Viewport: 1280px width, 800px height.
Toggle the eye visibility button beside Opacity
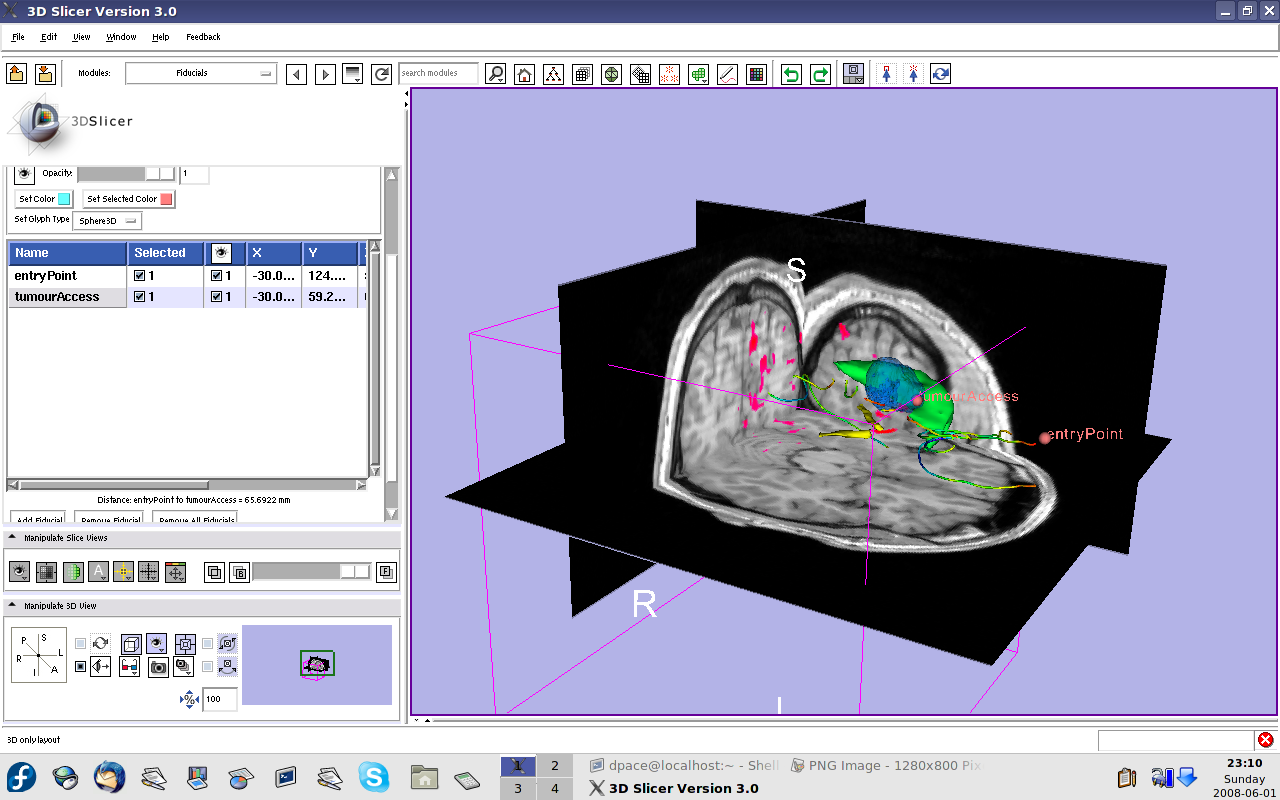24,174
